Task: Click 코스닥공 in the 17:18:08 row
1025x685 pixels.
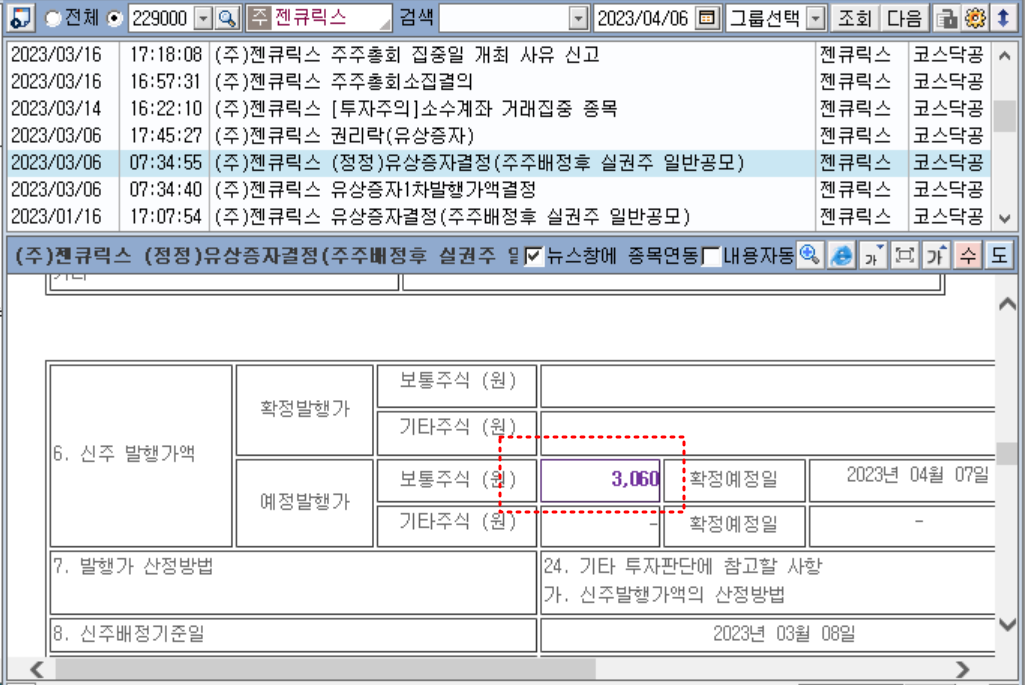Action: point(948,54)
